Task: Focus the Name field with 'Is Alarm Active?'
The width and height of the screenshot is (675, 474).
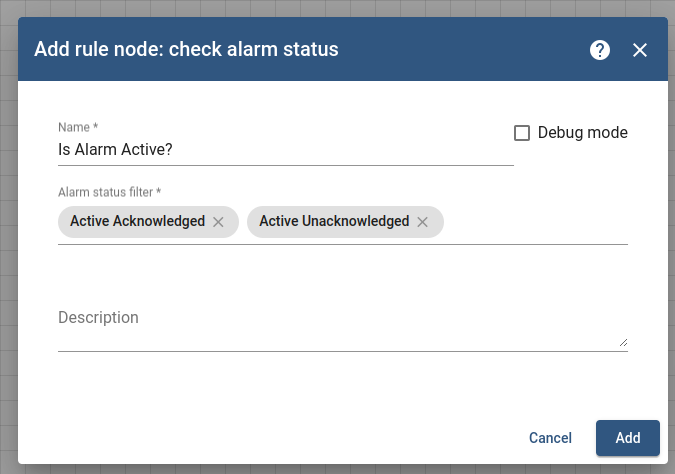Action: 286,150
